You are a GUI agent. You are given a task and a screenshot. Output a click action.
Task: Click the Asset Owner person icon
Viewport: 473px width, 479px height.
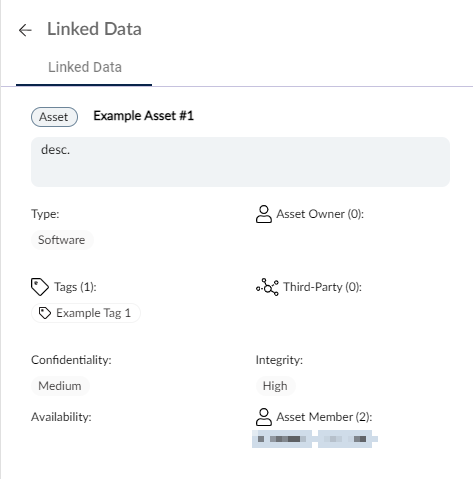coord(264,214)
